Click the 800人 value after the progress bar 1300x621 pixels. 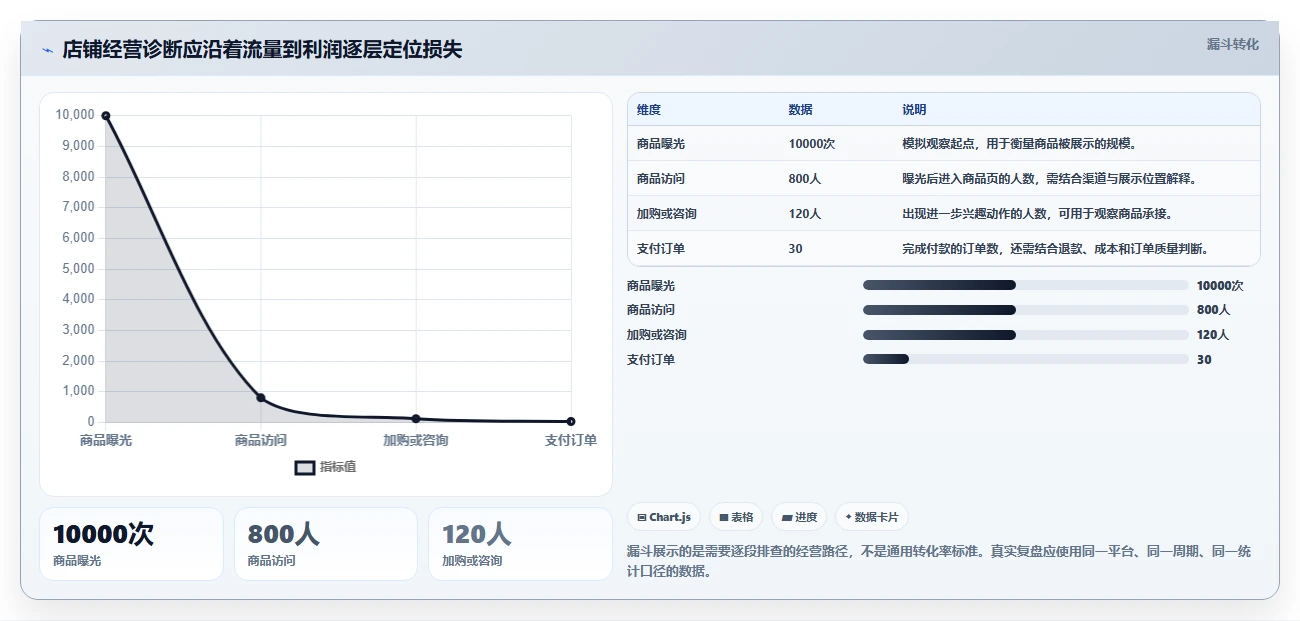coord(1213,310)
